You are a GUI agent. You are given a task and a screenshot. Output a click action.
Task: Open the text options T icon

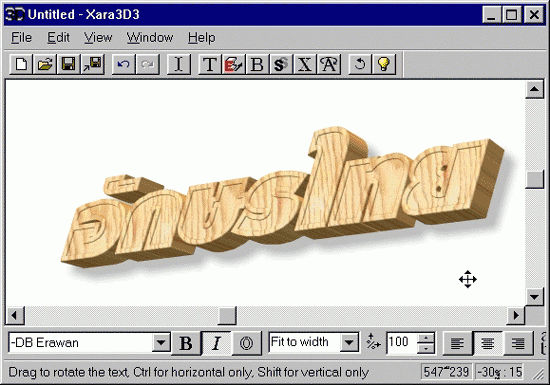pyautogui.click(x=209, y=64)
